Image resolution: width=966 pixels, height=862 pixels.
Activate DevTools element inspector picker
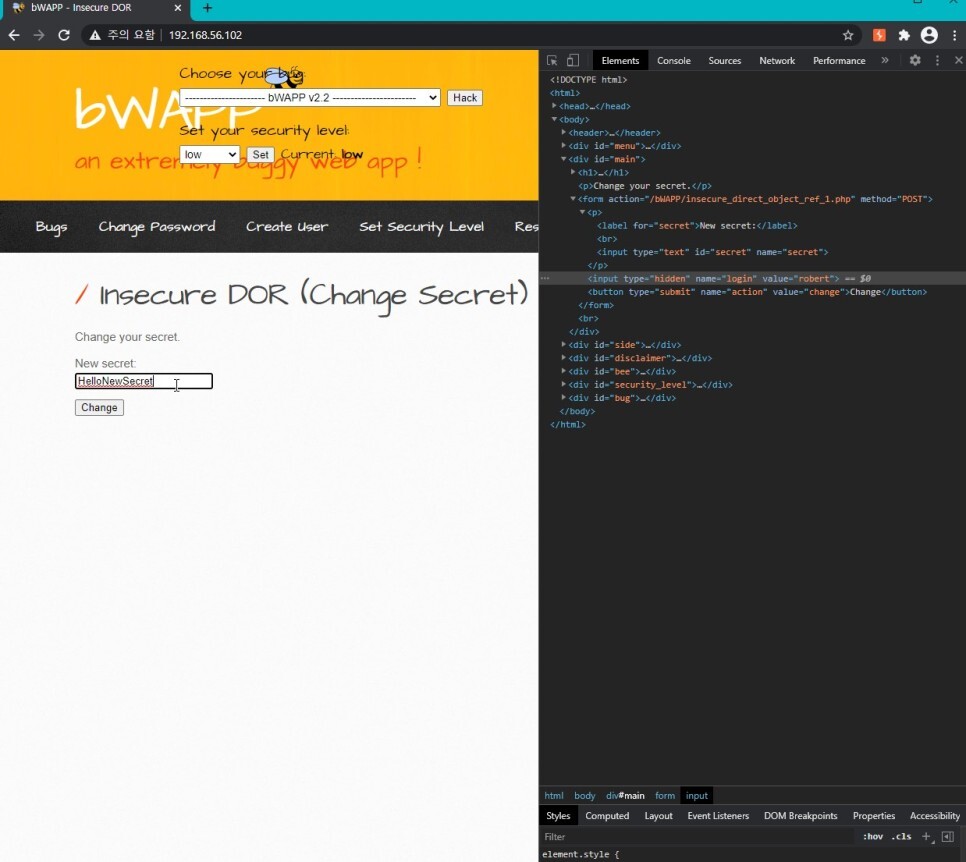click(552, 60)
